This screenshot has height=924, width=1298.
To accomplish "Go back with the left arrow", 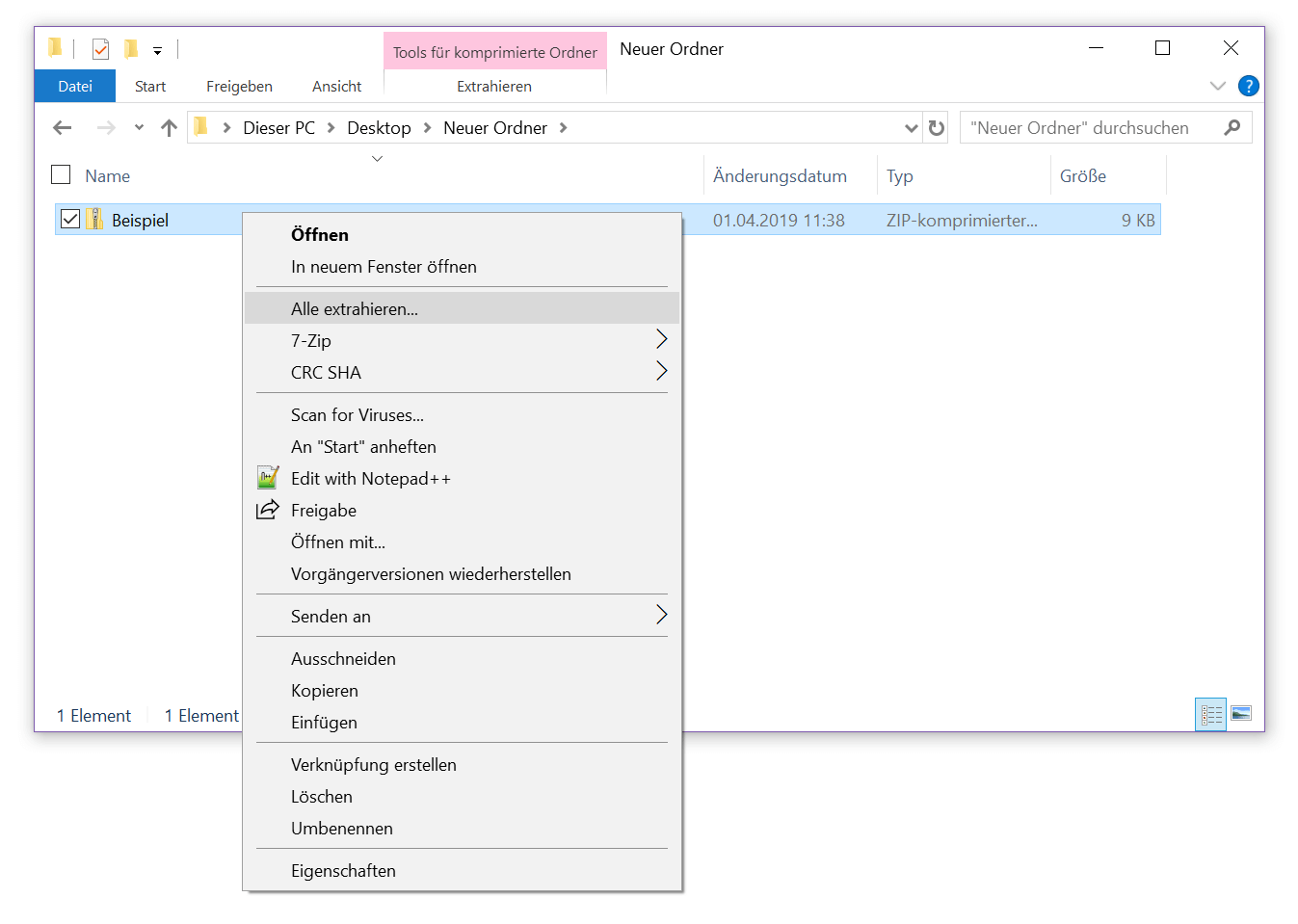I will click(x=63, y=127).
